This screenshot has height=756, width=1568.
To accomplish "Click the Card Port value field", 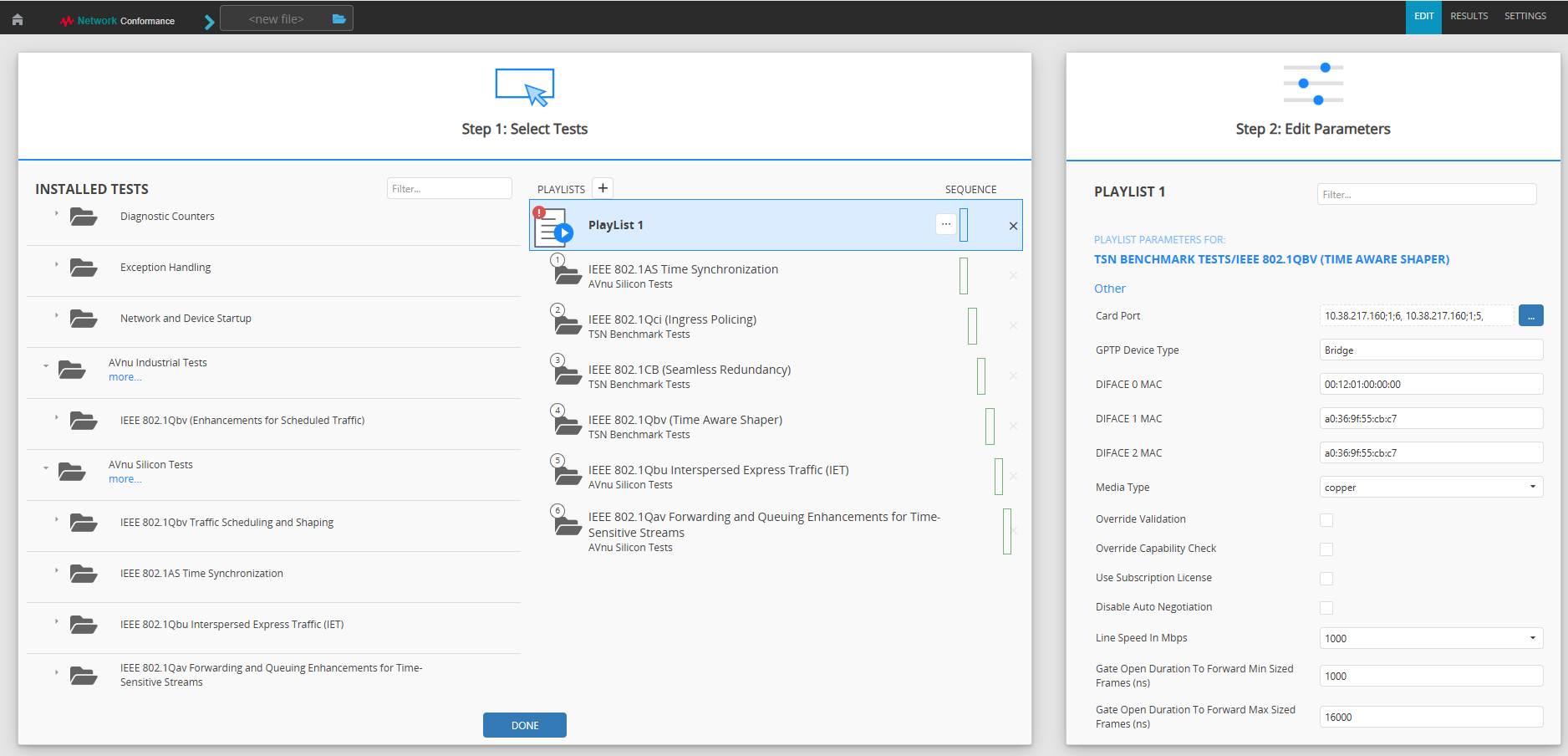I will point(1417,315).
